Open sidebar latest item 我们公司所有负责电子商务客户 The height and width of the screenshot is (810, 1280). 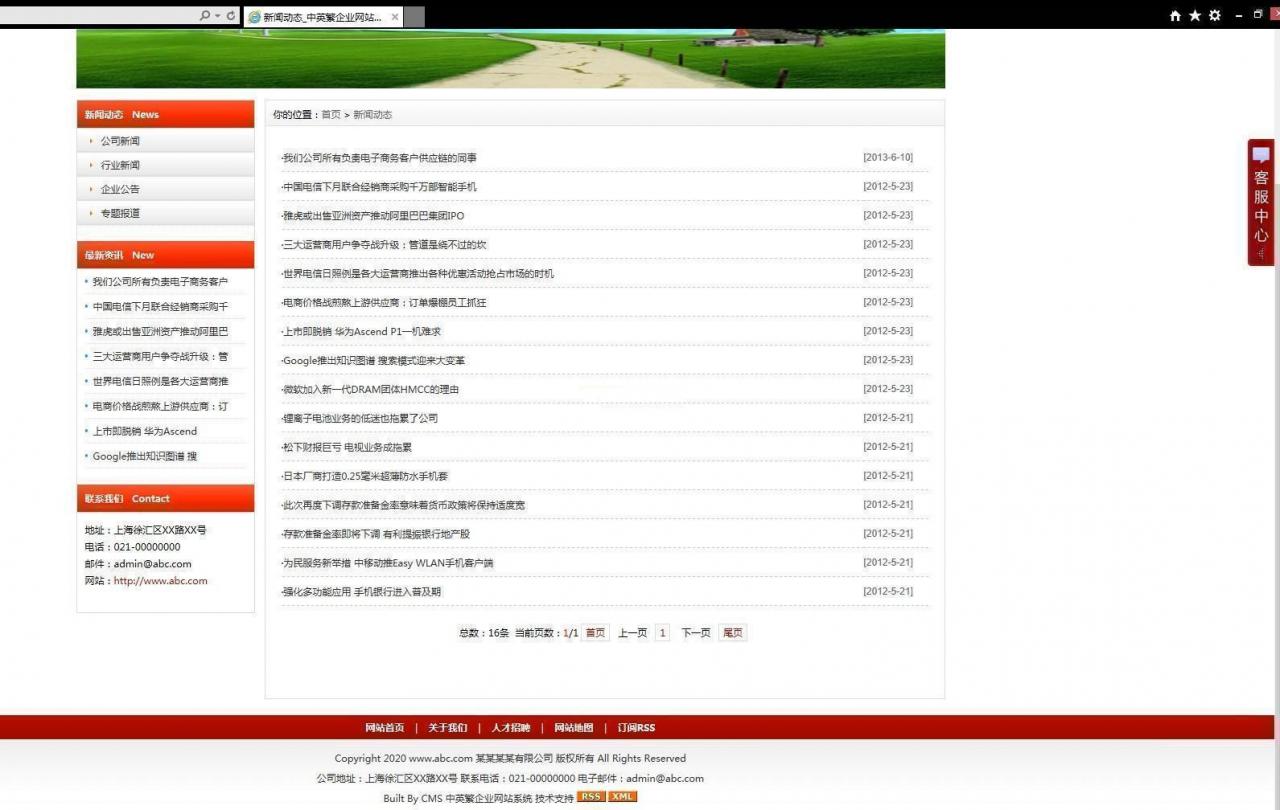160,282
